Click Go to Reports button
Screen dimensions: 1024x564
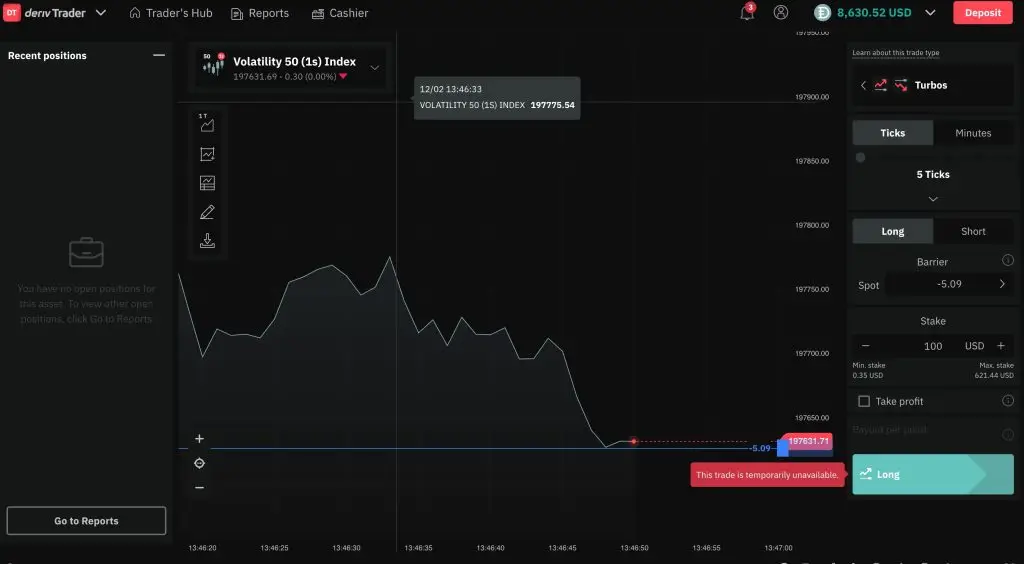click(86, 521)
